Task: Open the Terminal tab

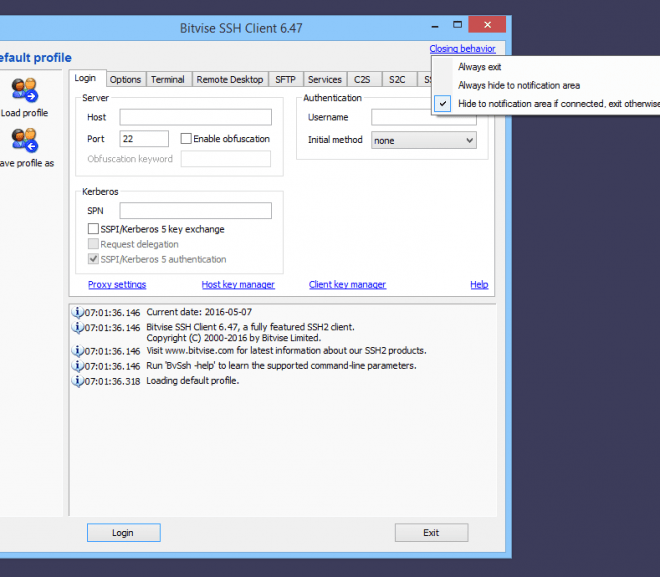Action: [168, 80]
